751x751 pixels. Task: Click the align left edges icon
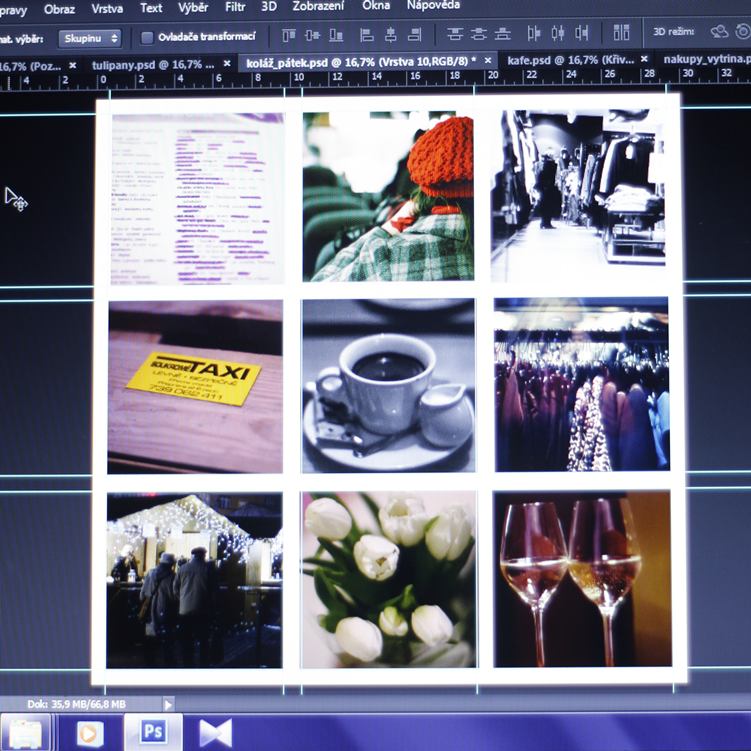(366, 35)
